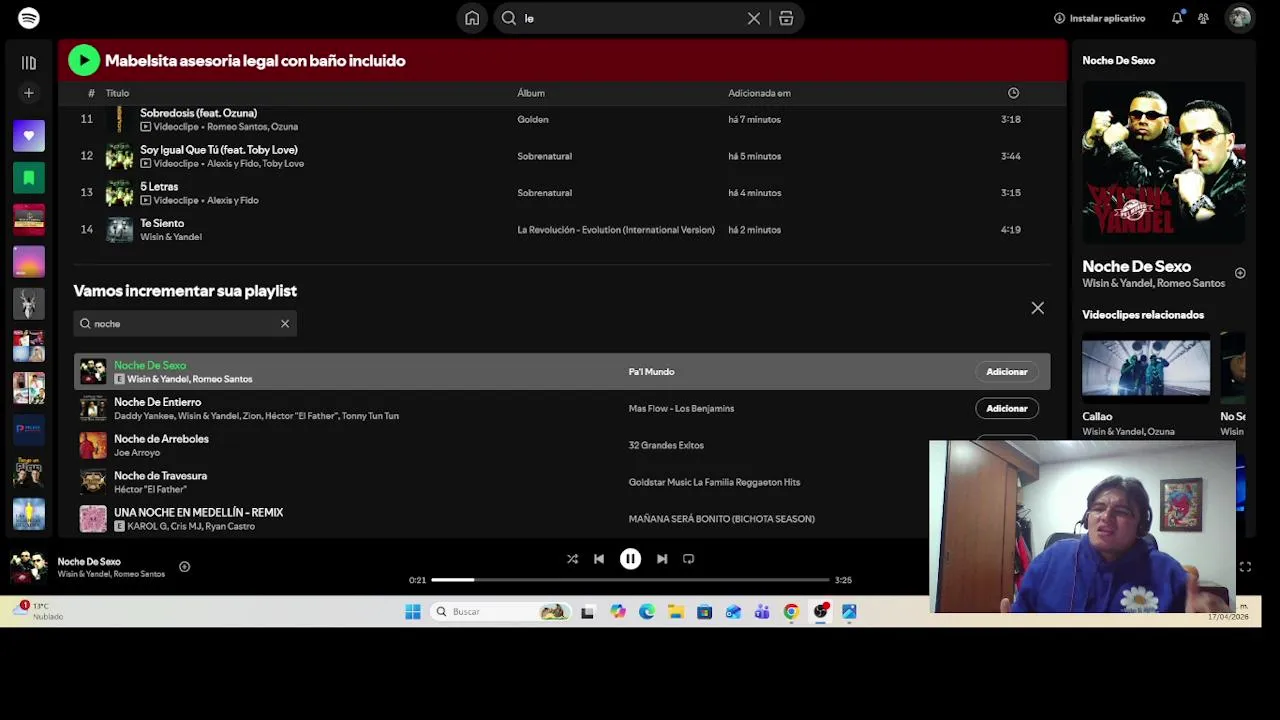Sort by Título column header
The width and height of the screenshot is (1280, 720).
click(x=117, y=93)
